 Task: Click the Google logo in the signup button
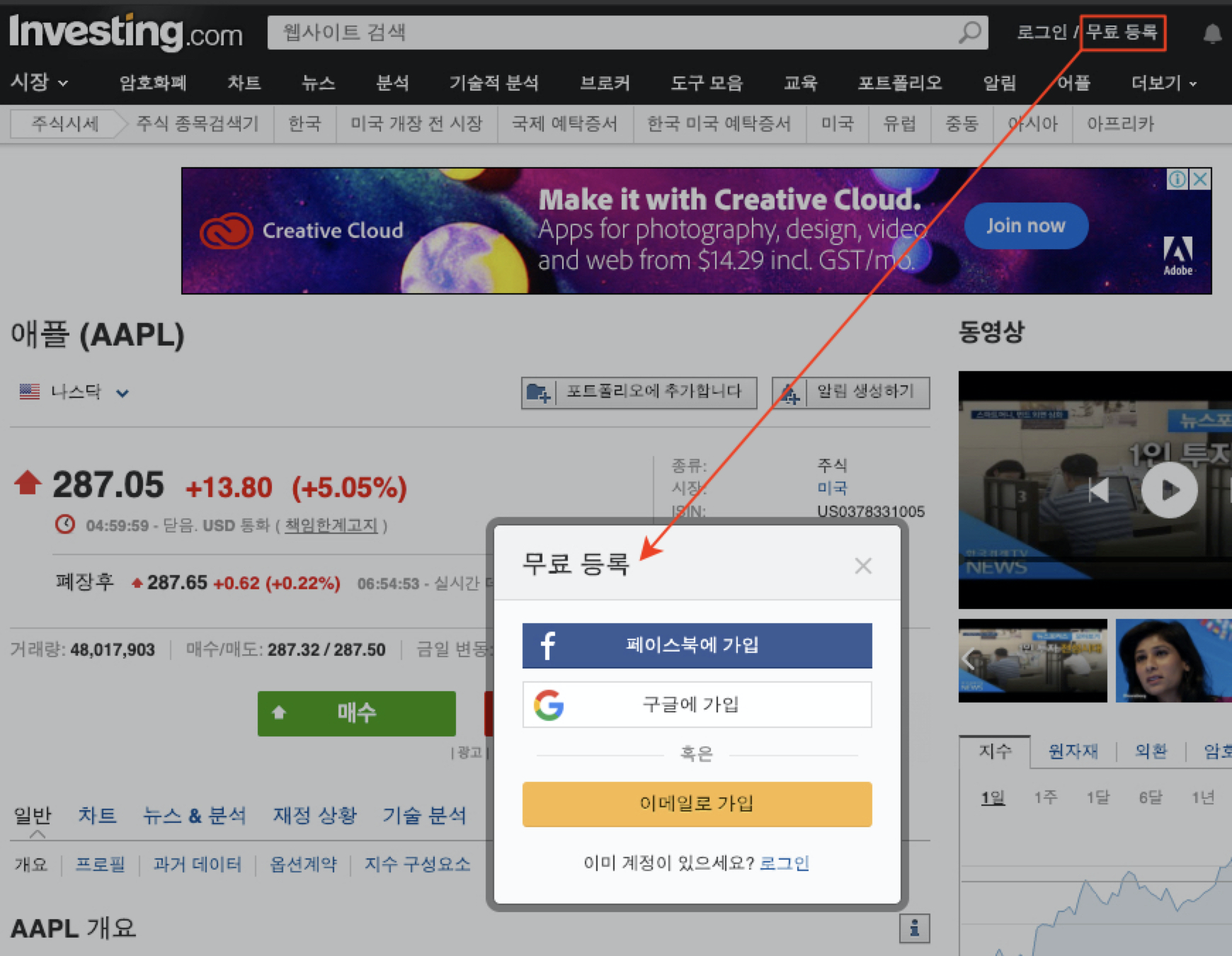(549, 705)
